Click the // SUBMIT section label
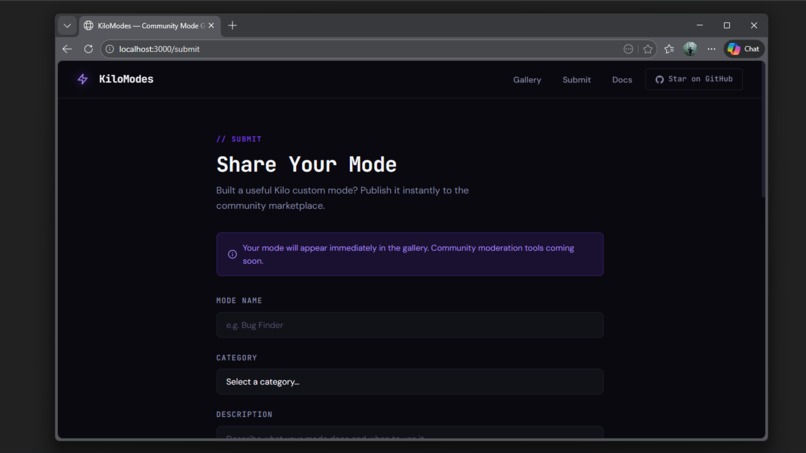 239,139
